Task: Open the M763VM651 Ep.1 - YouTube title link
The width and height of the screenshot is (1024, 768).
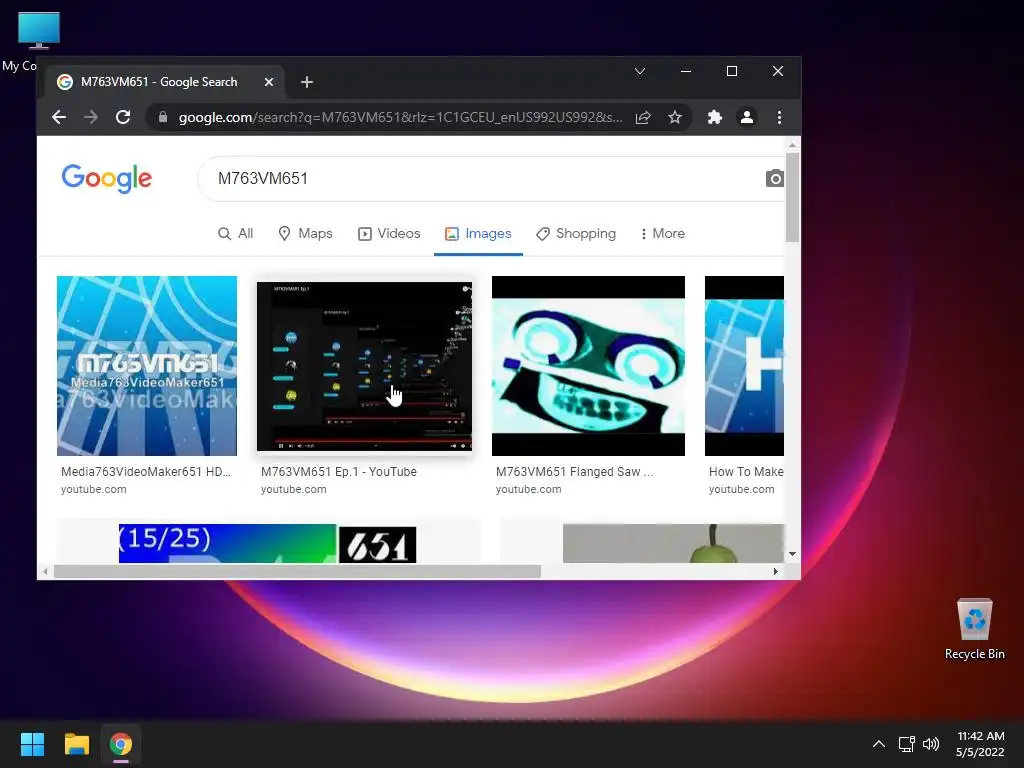Action: coord(338,472)
